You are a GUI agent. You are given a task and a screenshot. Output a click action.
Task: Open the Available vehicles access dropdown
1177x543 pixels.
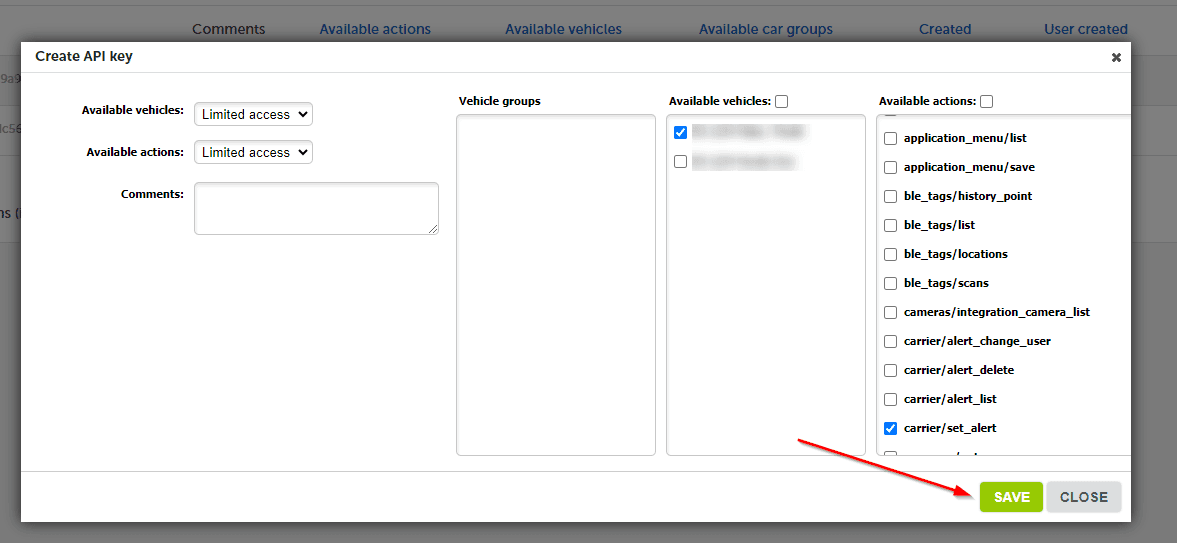(x=253, y=115)
